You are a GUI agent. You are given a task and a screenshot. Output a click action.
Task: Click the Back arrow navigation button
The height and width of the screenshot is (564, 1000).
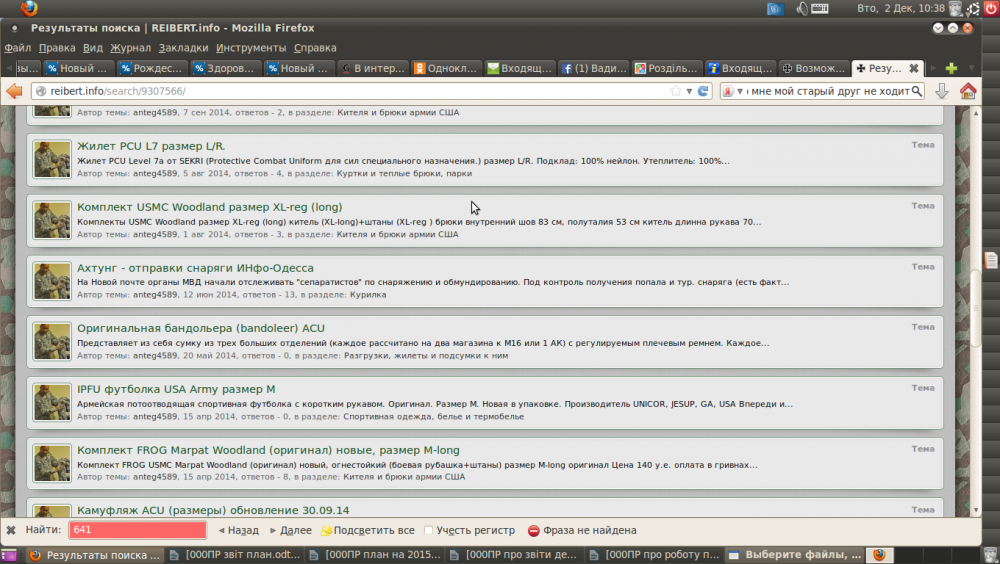pos(14,91)
